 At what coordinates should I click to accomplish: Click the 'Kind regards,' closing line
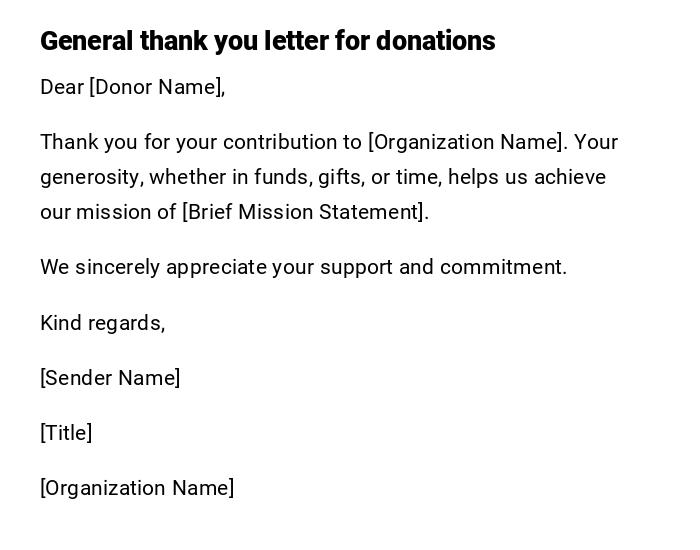(x=102, y=323)
